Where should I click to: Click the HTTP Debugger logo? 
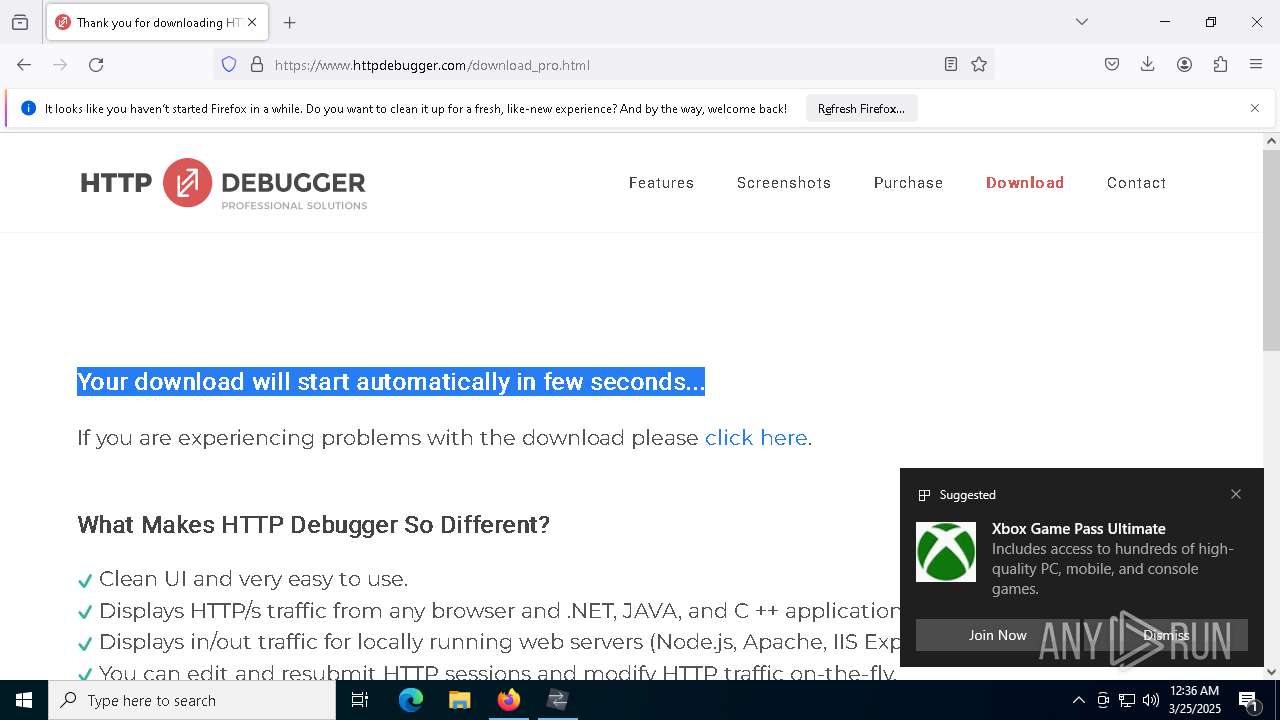tap(224, 183)
